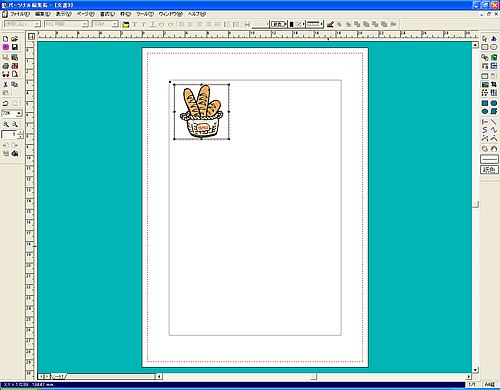Open the zoom percentage dropdown
The width and height of the screenshot is (500, 390).
tap(19, 113)
